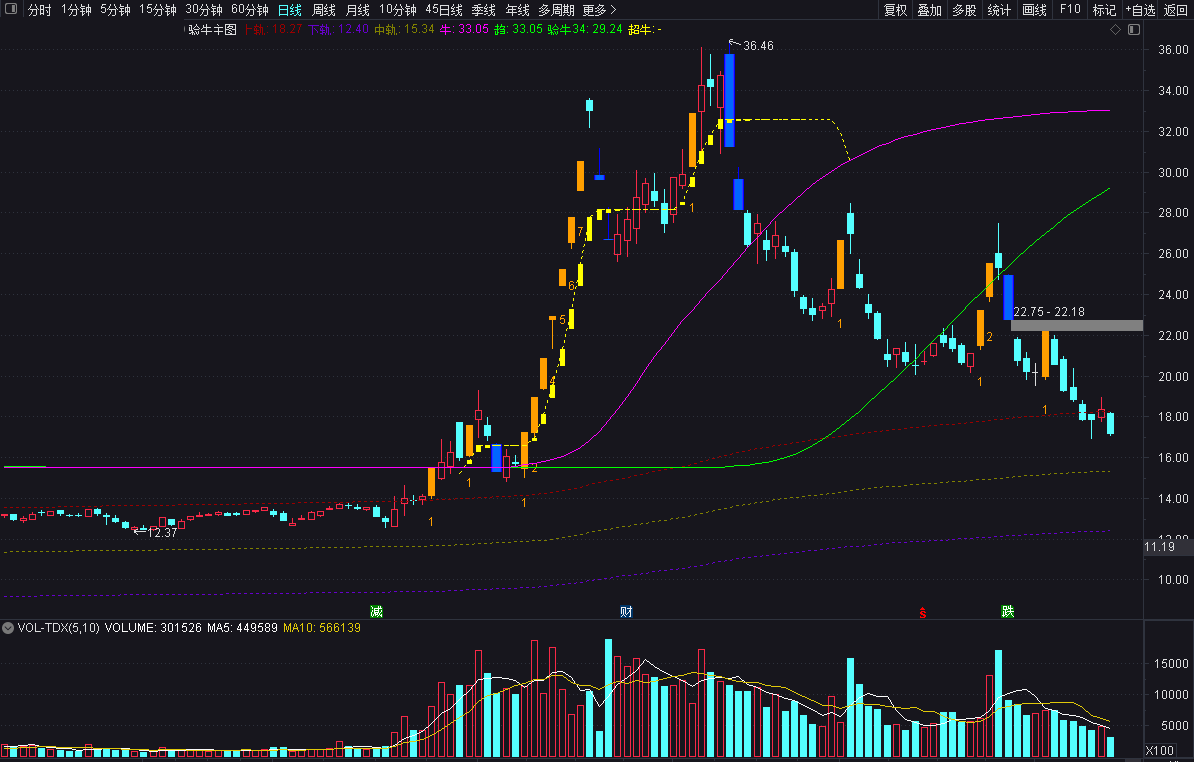Click the green 跌 event marker
This screenshot has height=762, width=1194.
[x=1007, y=611]
